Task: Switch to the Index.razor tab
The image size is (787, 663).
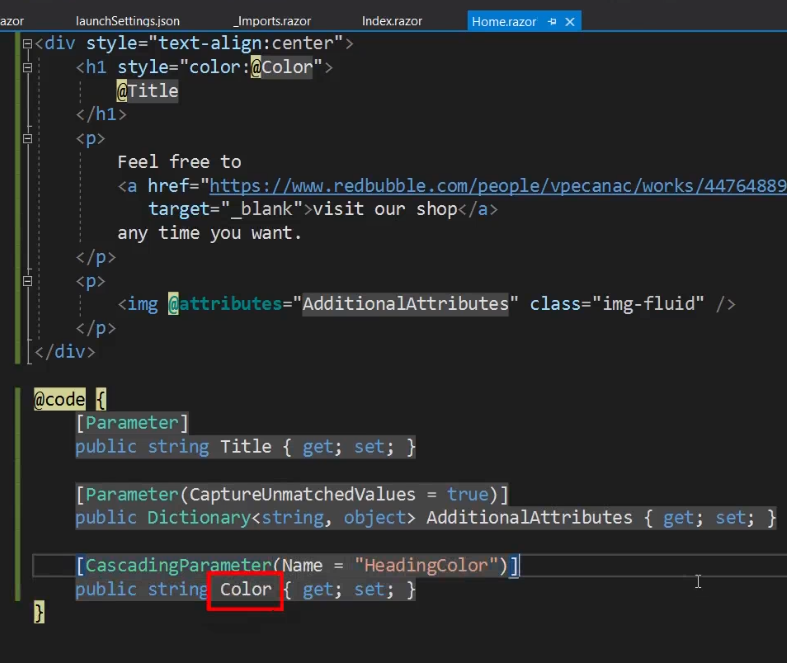Action: 392,21
